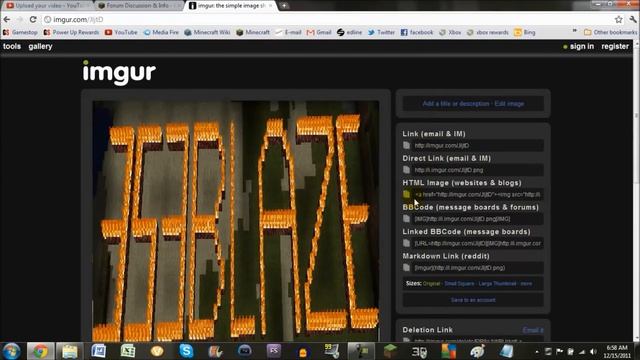Image resolution: width=640 pixels, height=360 pixels.
Task: Copy the Link (email & IM) via its clipboard icon
Action: pos(407,145)
